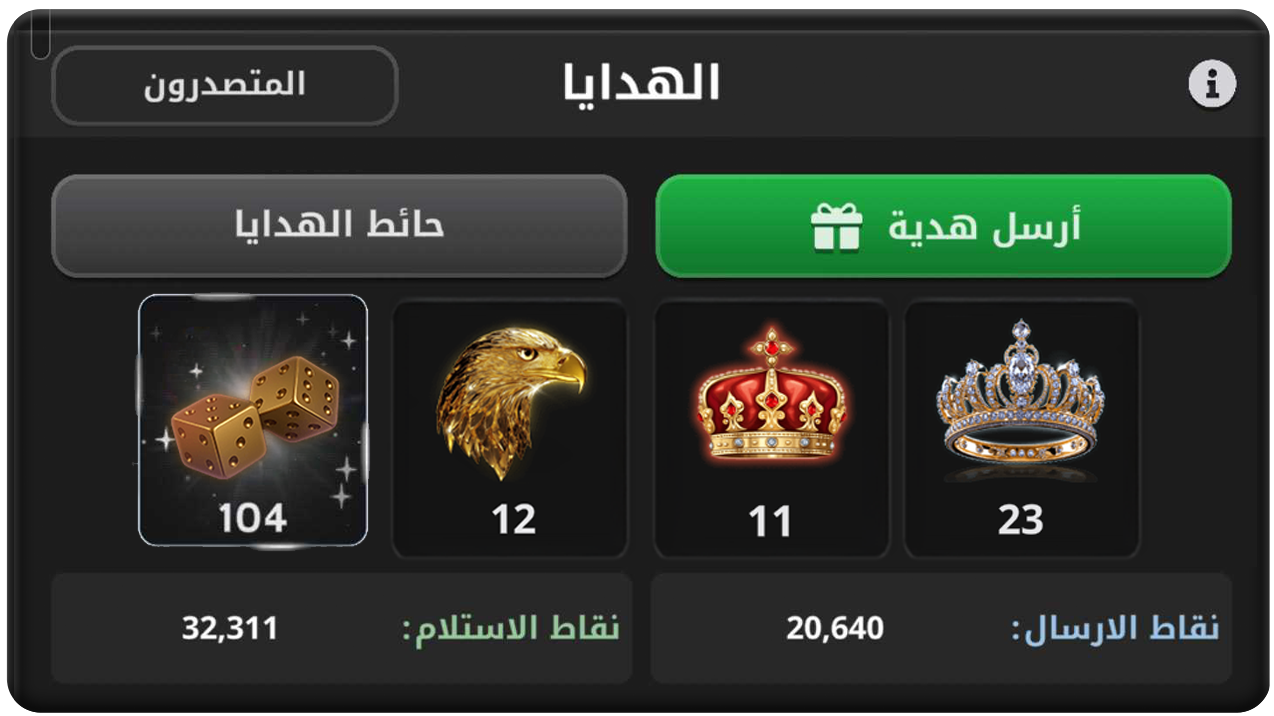Choose the red royal crown gift
The image size is (1274, 716).
(x=771, y=396)
